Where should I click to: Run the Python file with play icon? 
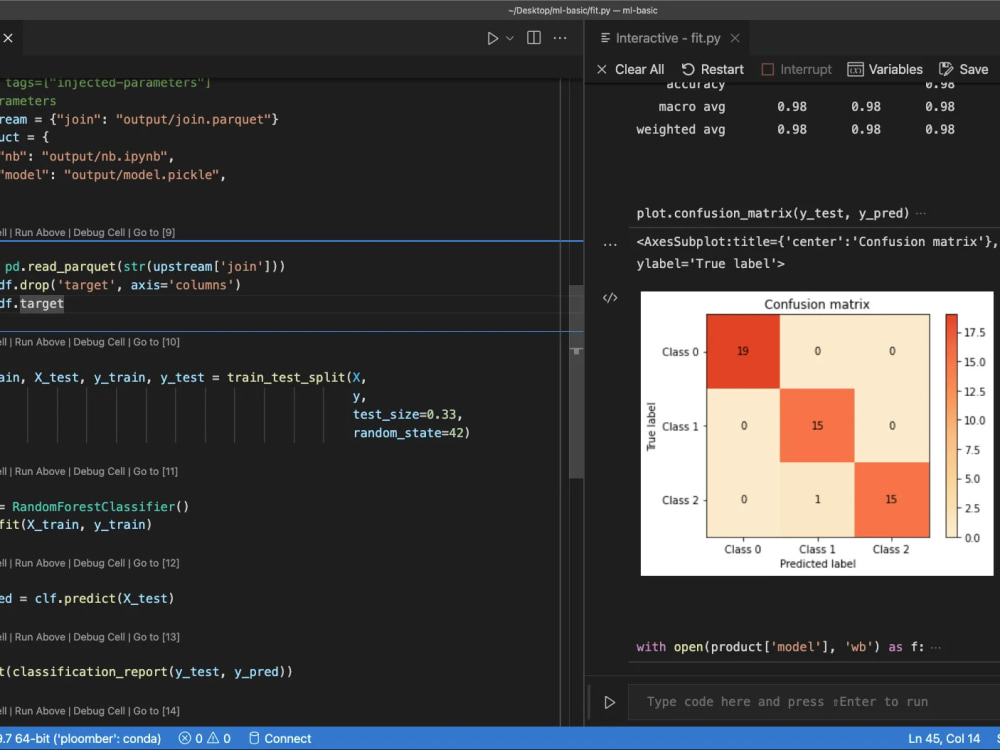pos(492,38)
